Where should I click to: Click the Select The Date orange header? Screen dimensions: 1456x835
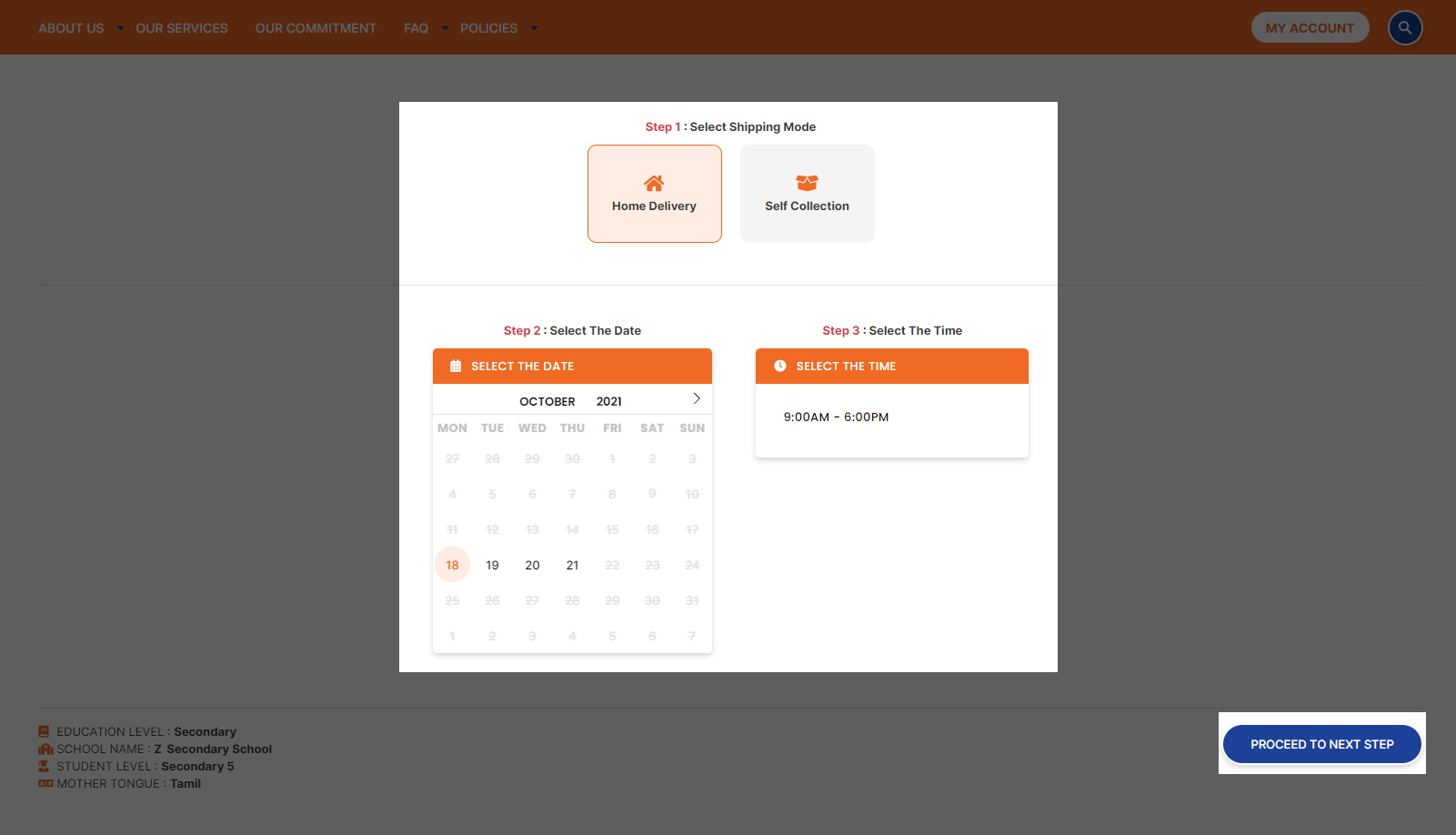click(572, 366)
